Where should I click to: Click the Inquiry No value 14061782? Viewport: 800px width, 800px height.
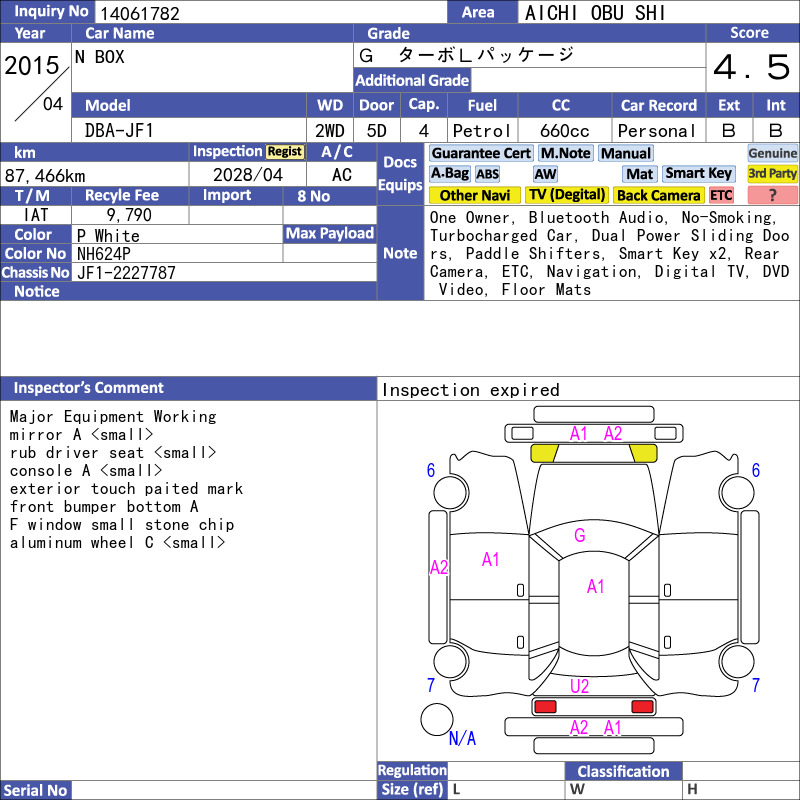pos(140,13)
